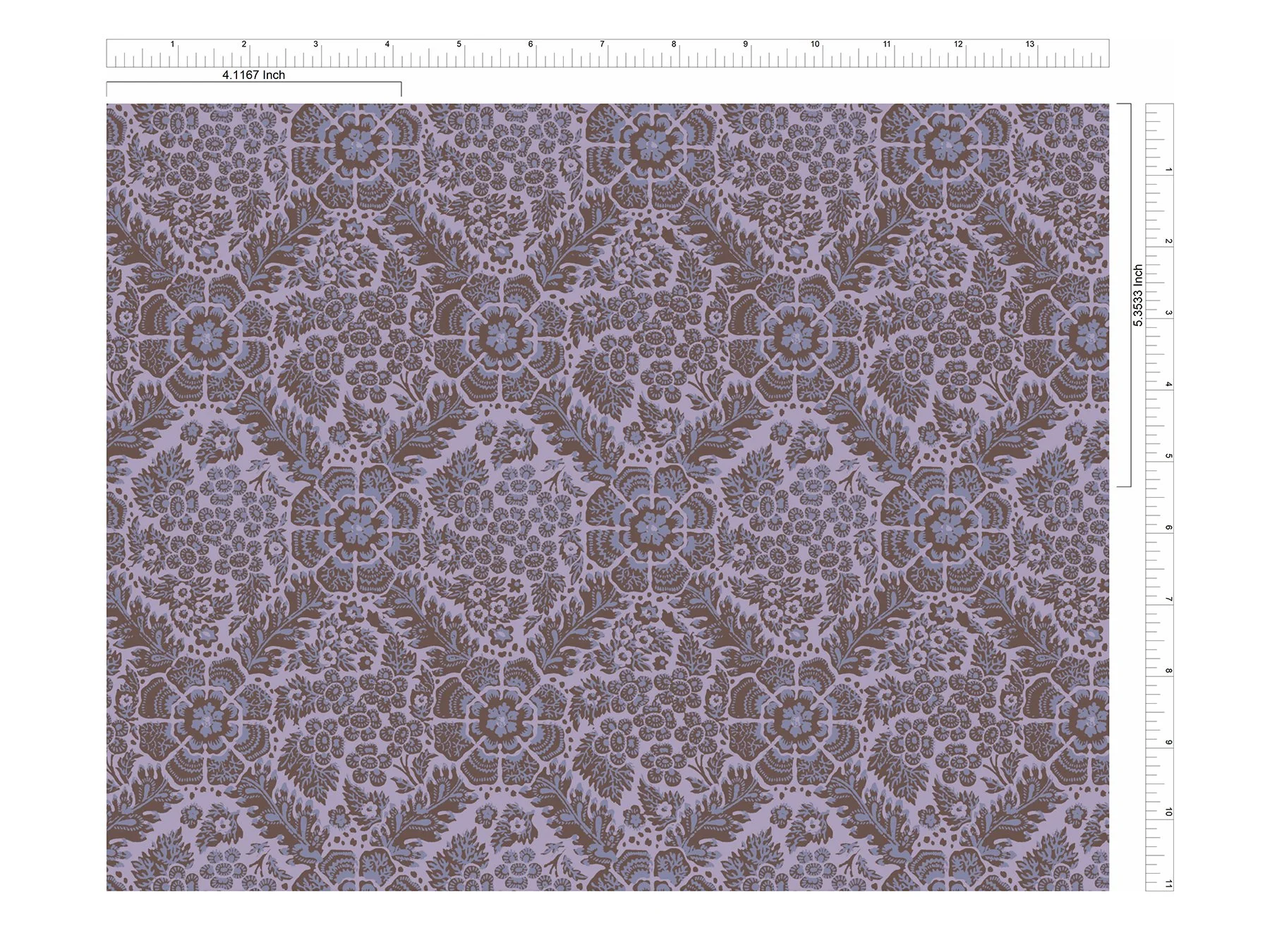
Task: Click the "5.3533 Inch" height label
Action: coord(1137,295)
